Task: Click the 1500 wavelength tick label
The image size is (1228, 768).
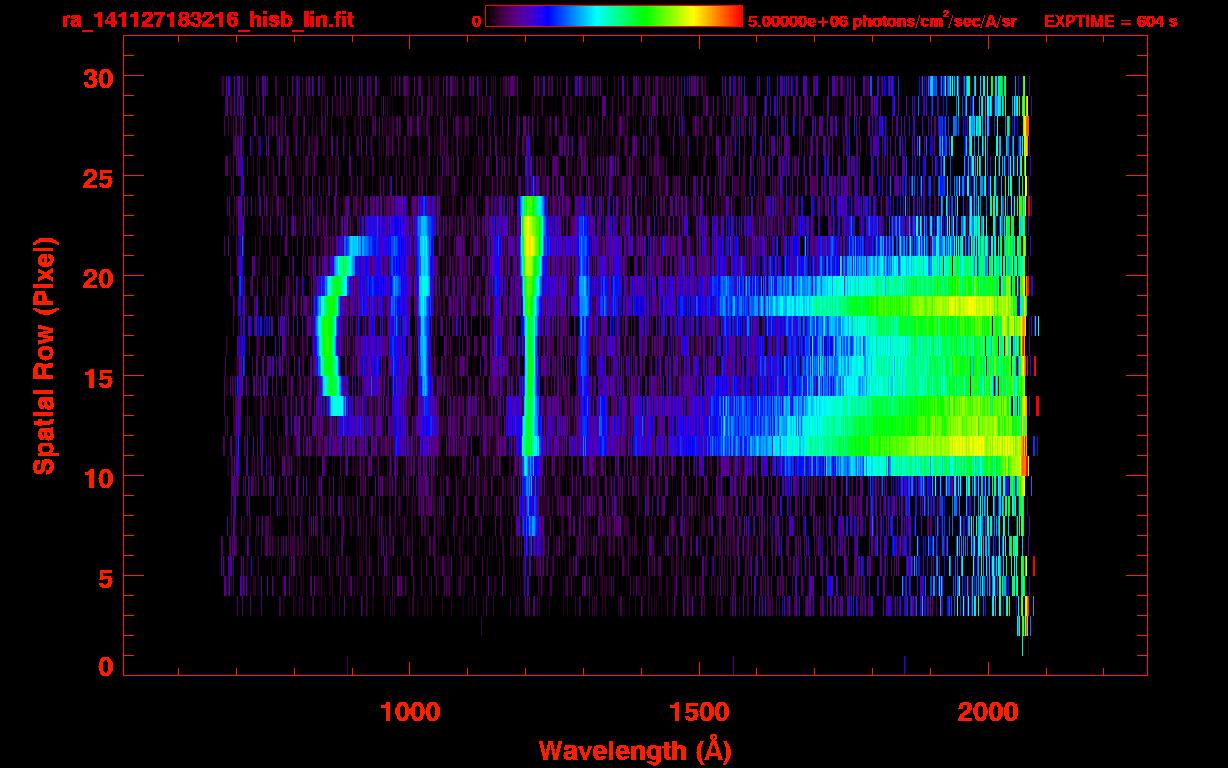Action: [x=699, y=712]
